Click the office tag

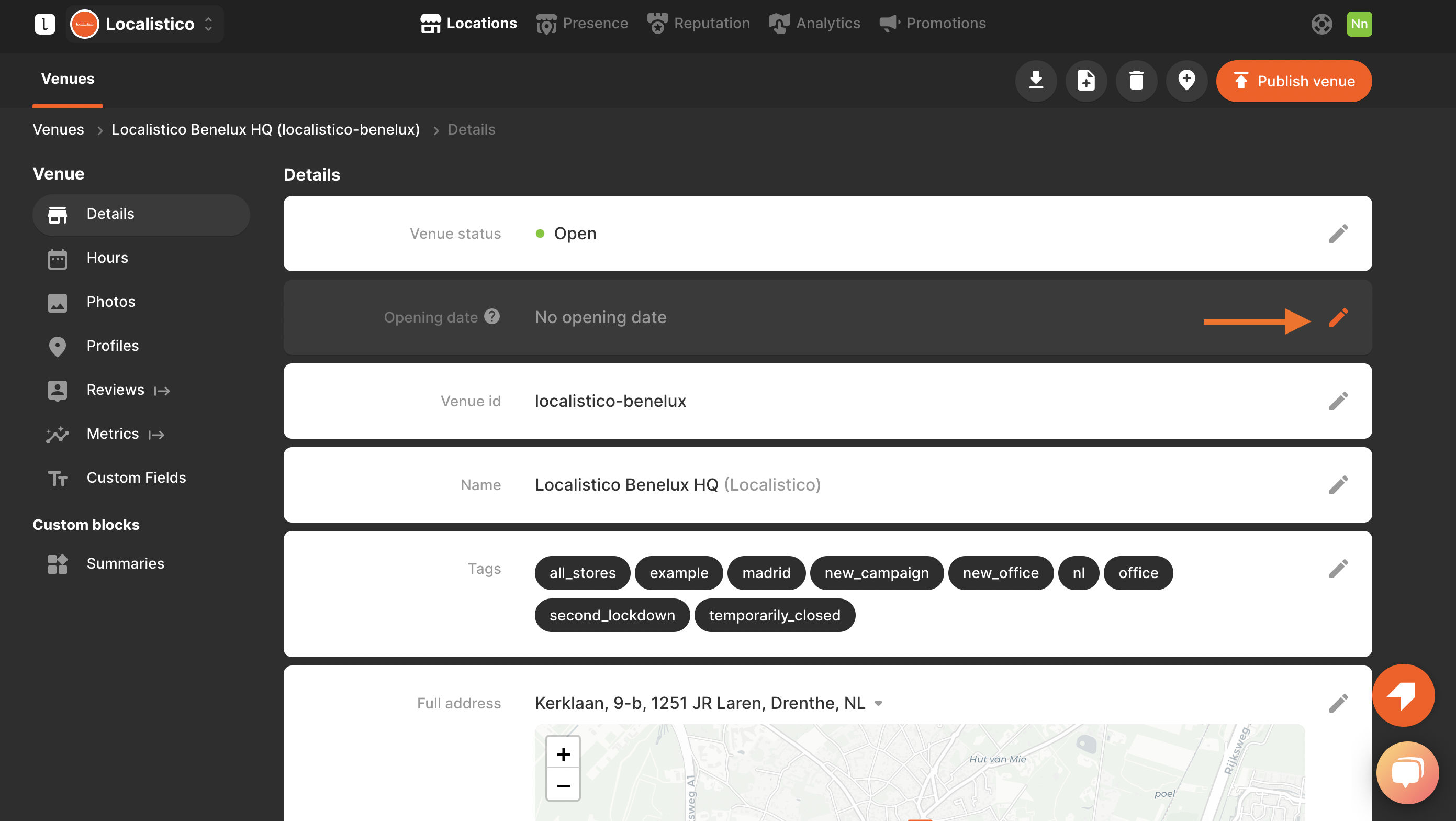[1138, 573]
